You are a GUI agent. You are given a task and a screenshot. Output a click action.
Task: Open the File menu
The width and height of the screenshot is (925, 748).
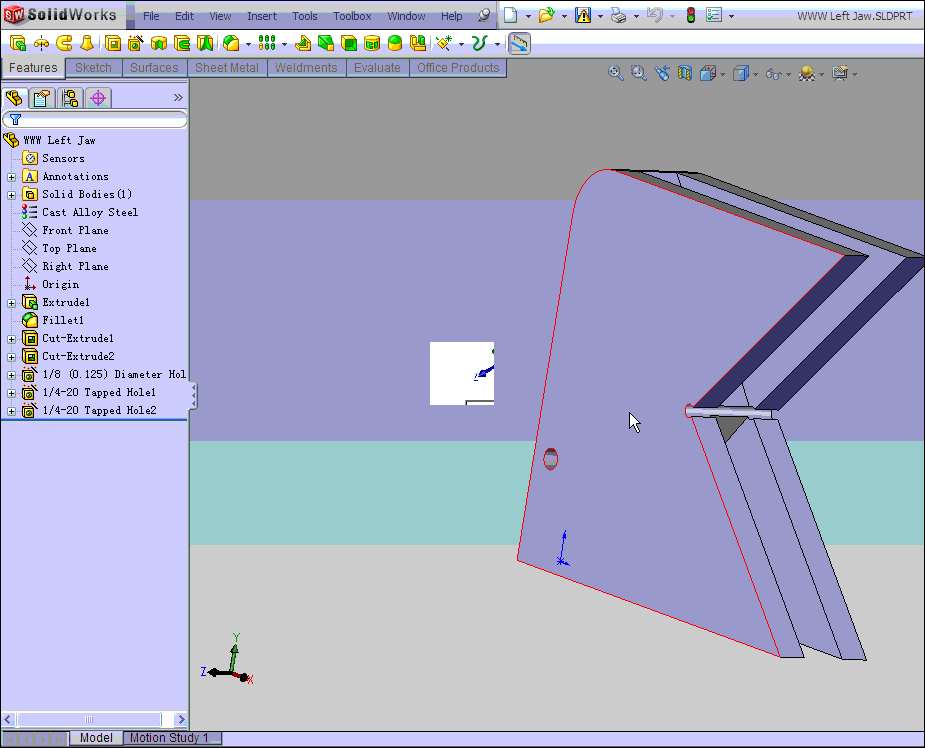[151, 16]
